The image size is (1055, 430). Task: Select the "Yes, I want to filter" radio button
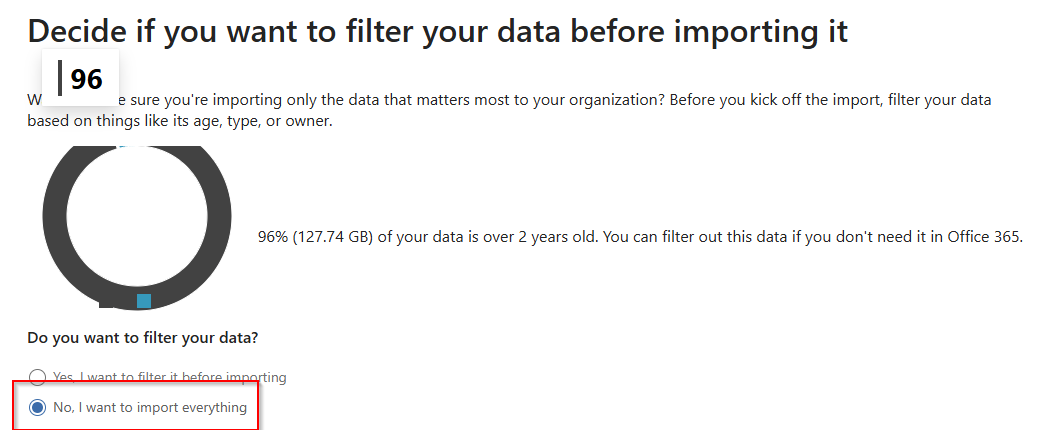(x=38, y=377)
